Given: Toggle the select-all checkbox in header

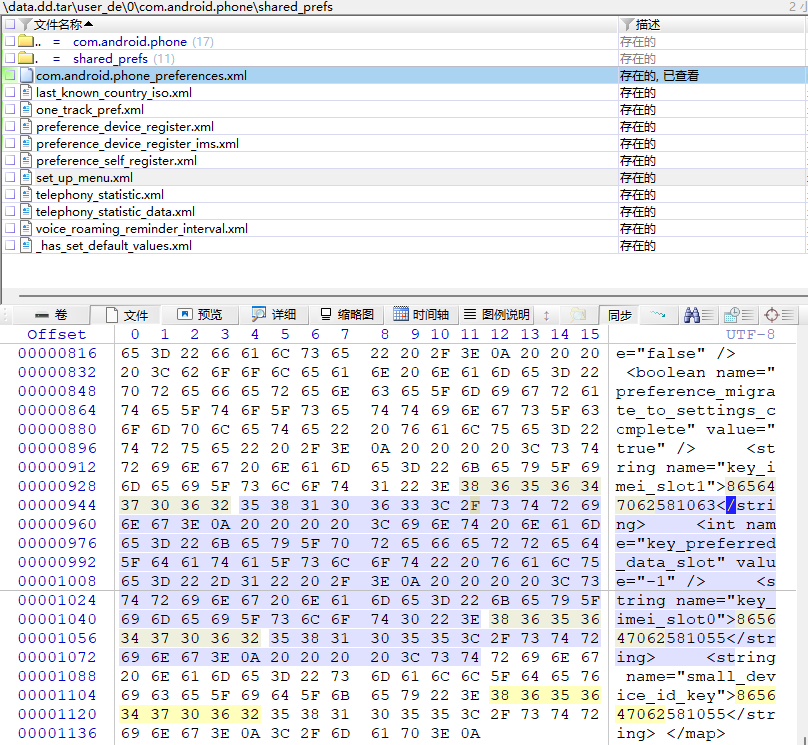Looking at the screenshot, I should (9, 24).
